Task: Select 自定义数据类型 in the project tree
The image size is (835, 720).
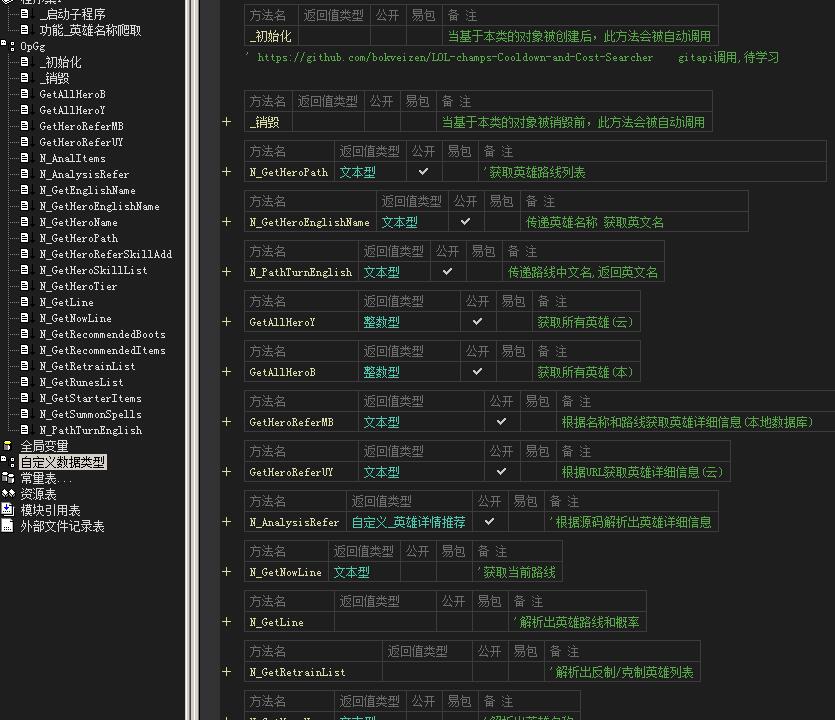Action: click(x=62, y=462)
